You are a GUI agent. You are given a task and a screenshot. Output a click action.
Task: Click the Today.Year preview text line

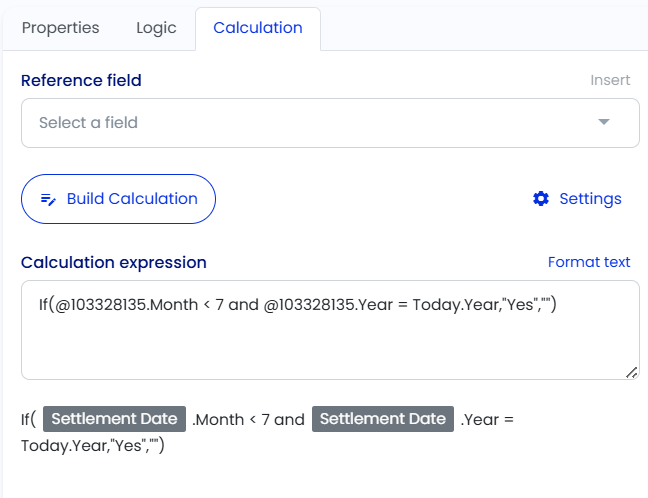[x=93, y=446]
